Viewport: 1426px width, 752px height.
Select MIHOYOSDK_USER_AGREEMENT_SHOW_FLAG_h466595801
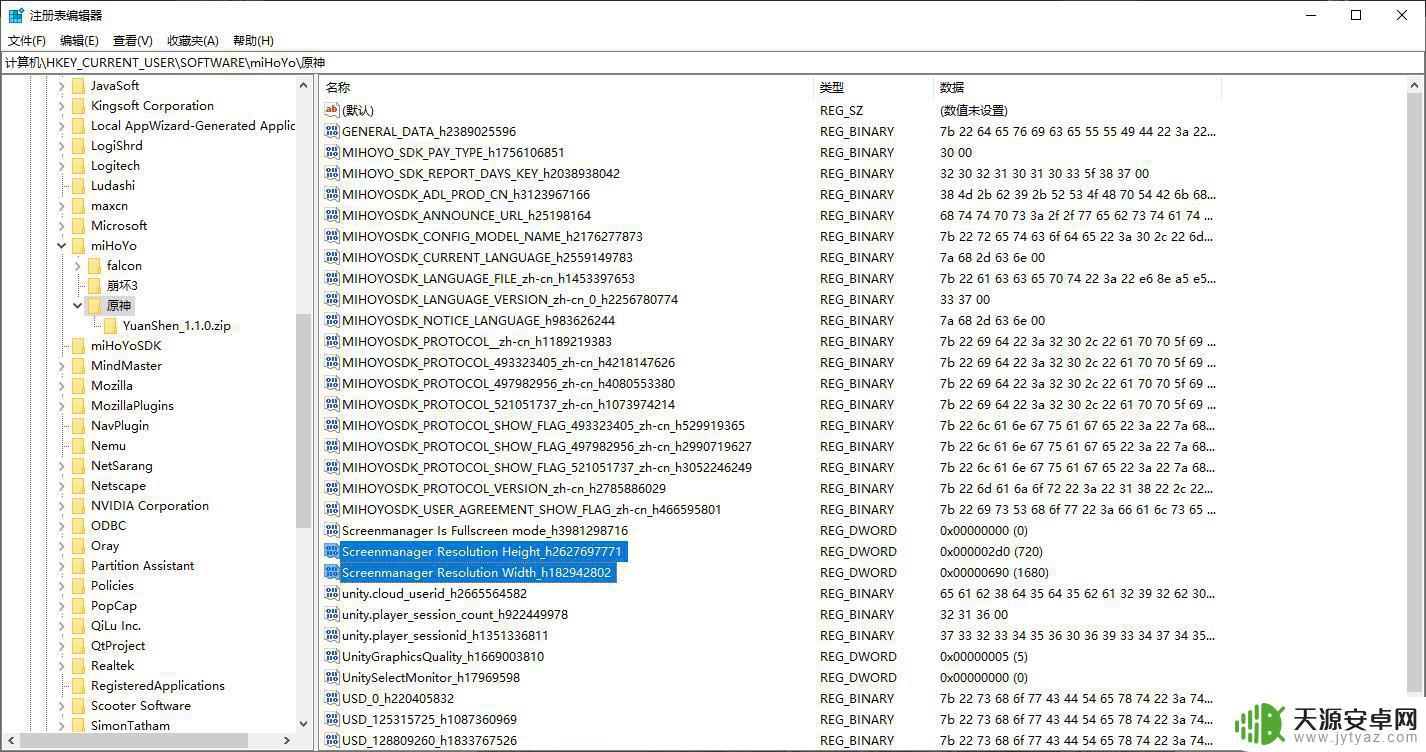[531, 509]
